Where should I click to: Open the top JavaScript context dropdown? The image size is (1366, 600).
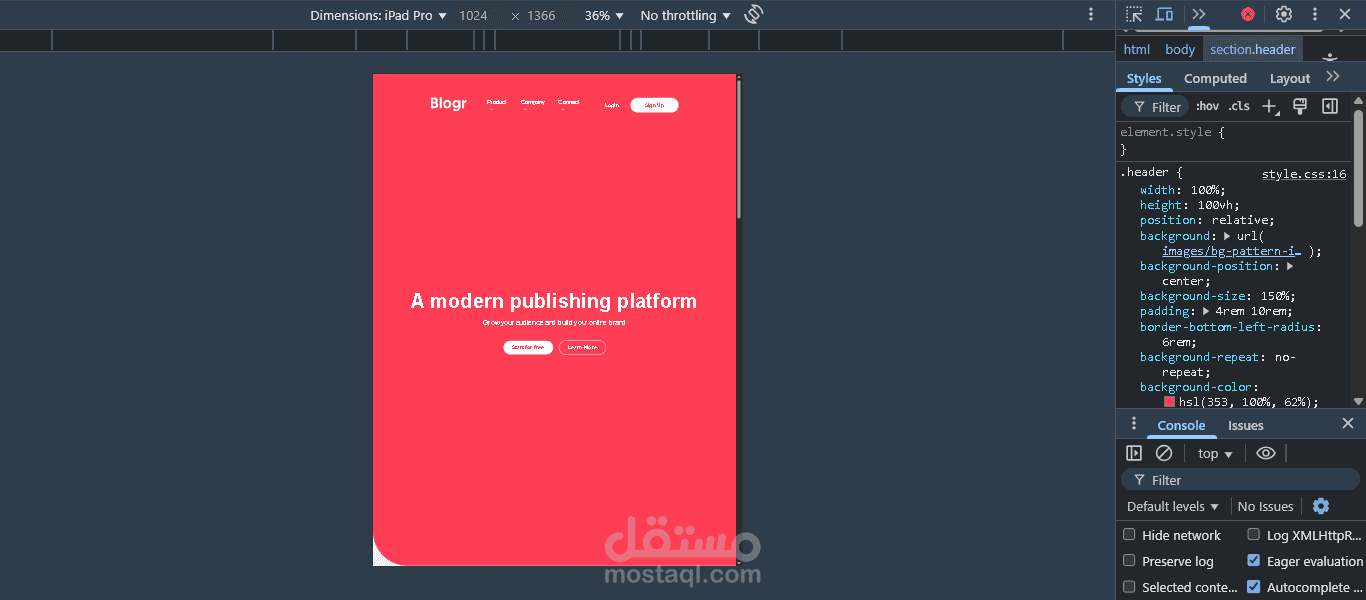pos(1216,453)
